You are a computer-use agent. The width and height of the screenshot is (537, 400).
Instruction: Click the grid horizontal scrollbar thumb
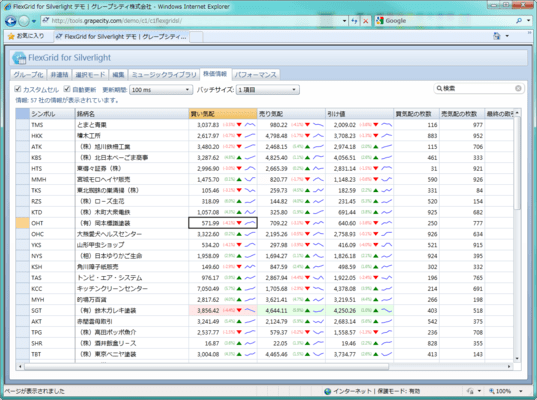pyautogui.click(x=206, y=366)
